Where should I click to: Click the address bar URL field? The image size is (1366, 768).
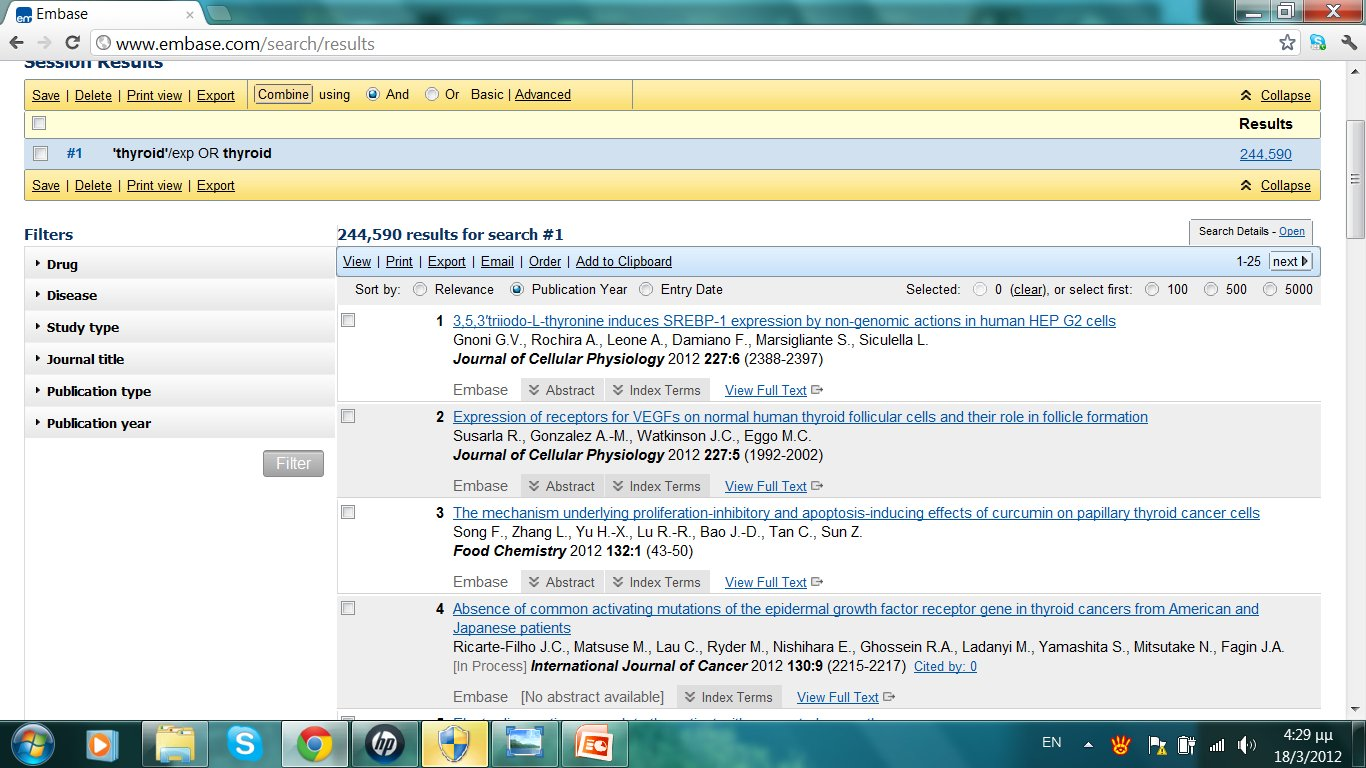(690, 43)
